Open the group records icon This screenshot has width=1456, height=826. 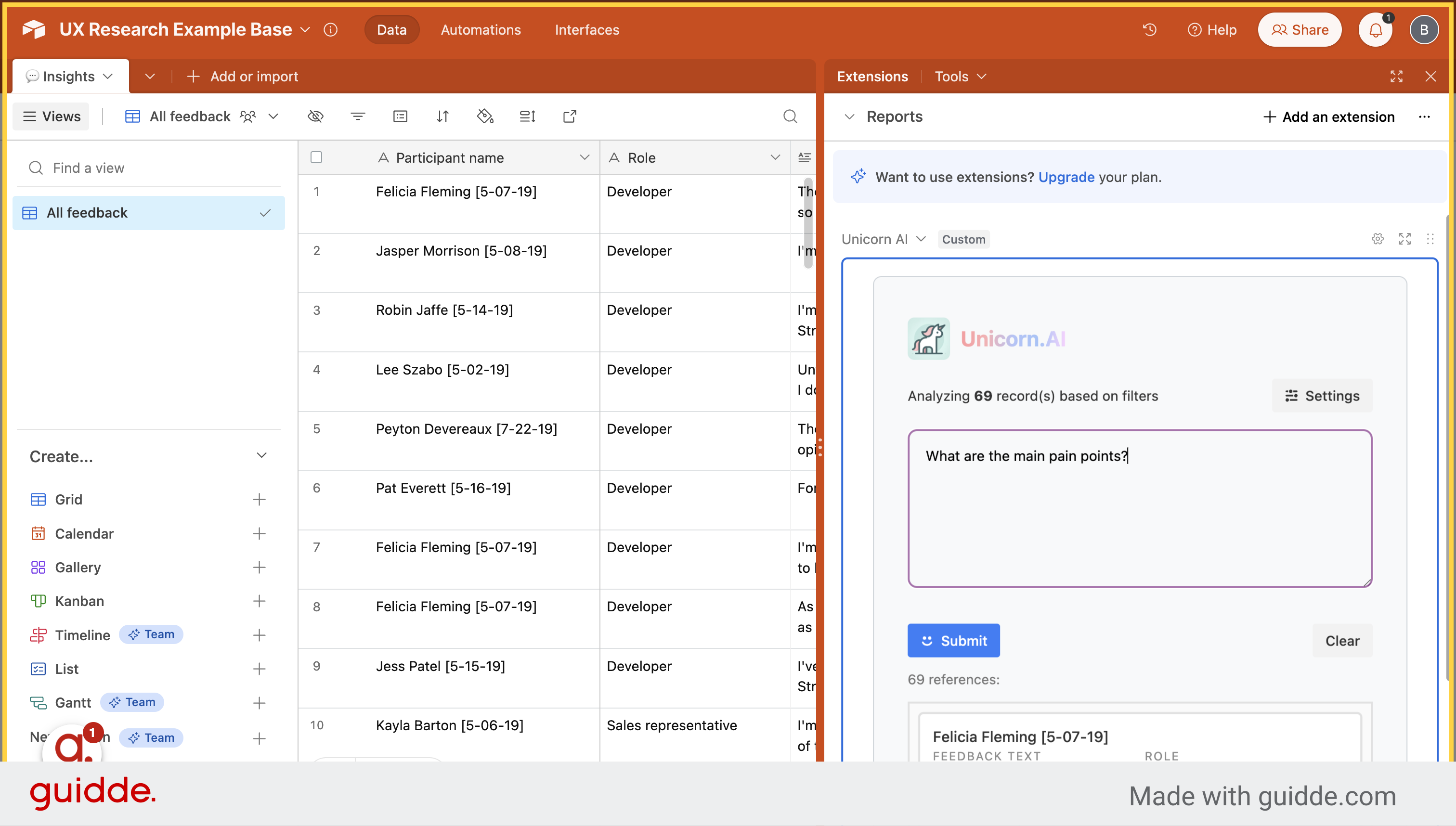400,116
